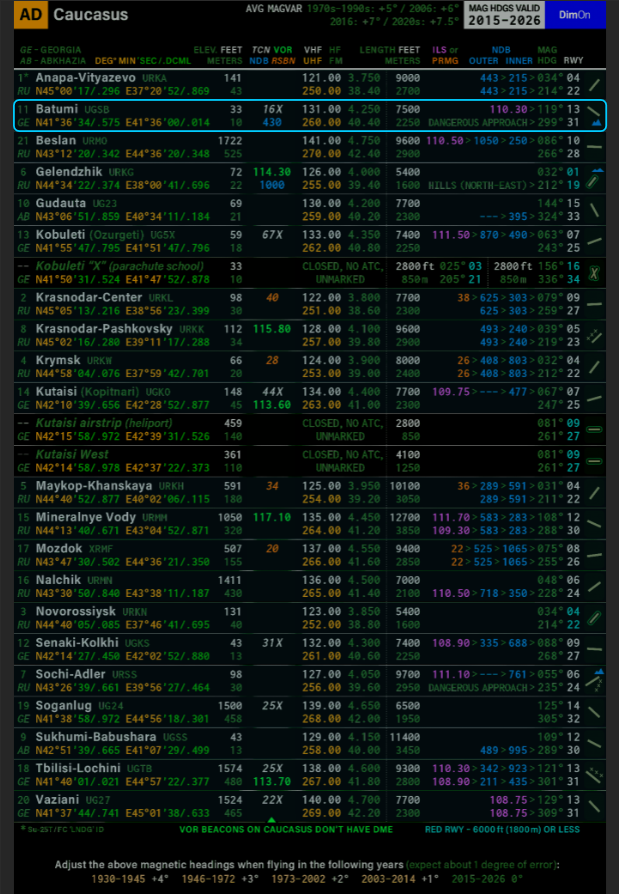This screenshot has width=619, height=894.
Task: Click the ILS column header
Action: (438, 48)
